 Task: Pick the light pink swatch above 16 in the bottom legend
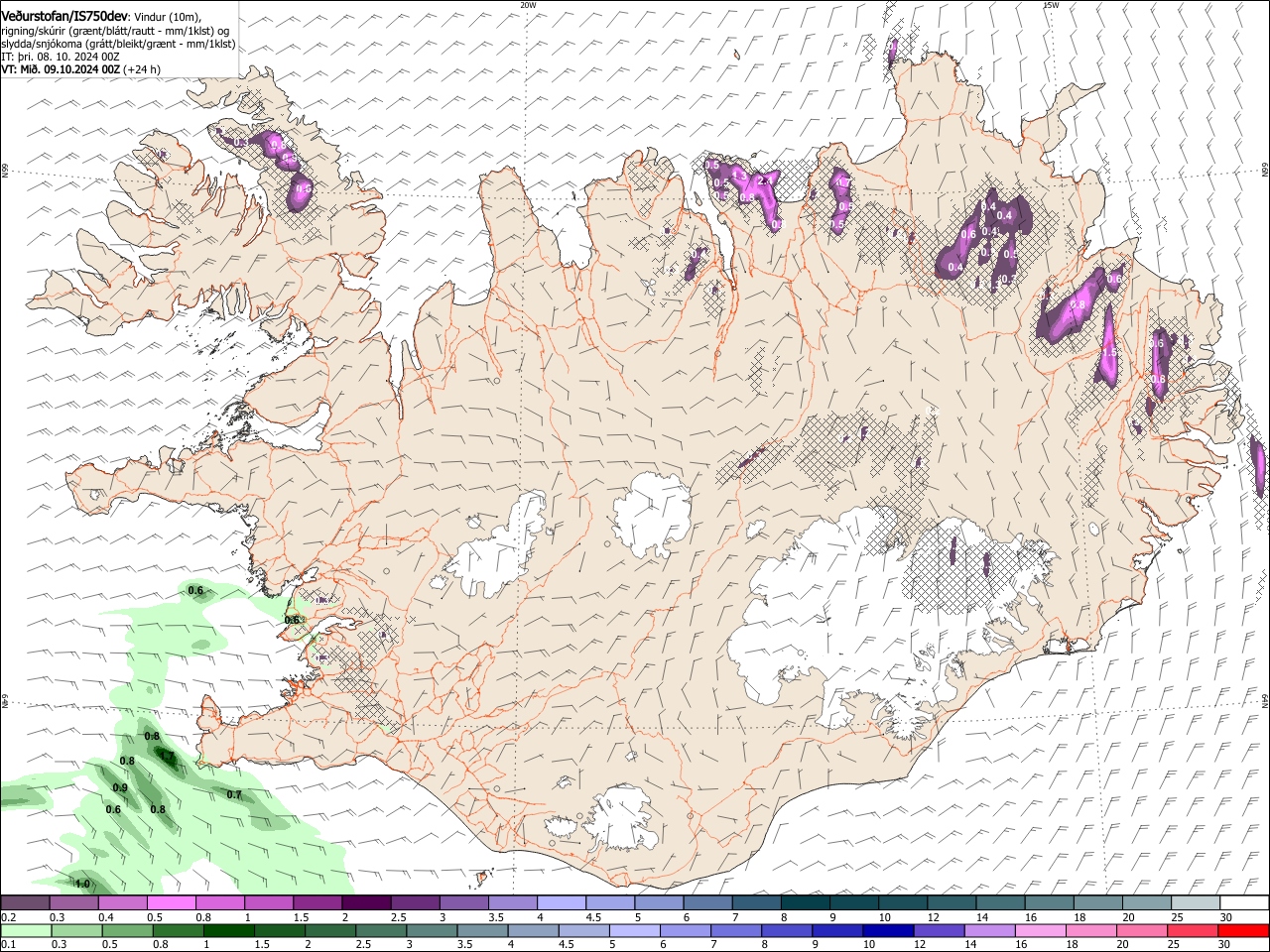pyautogui.click(x=1040, y=930)
